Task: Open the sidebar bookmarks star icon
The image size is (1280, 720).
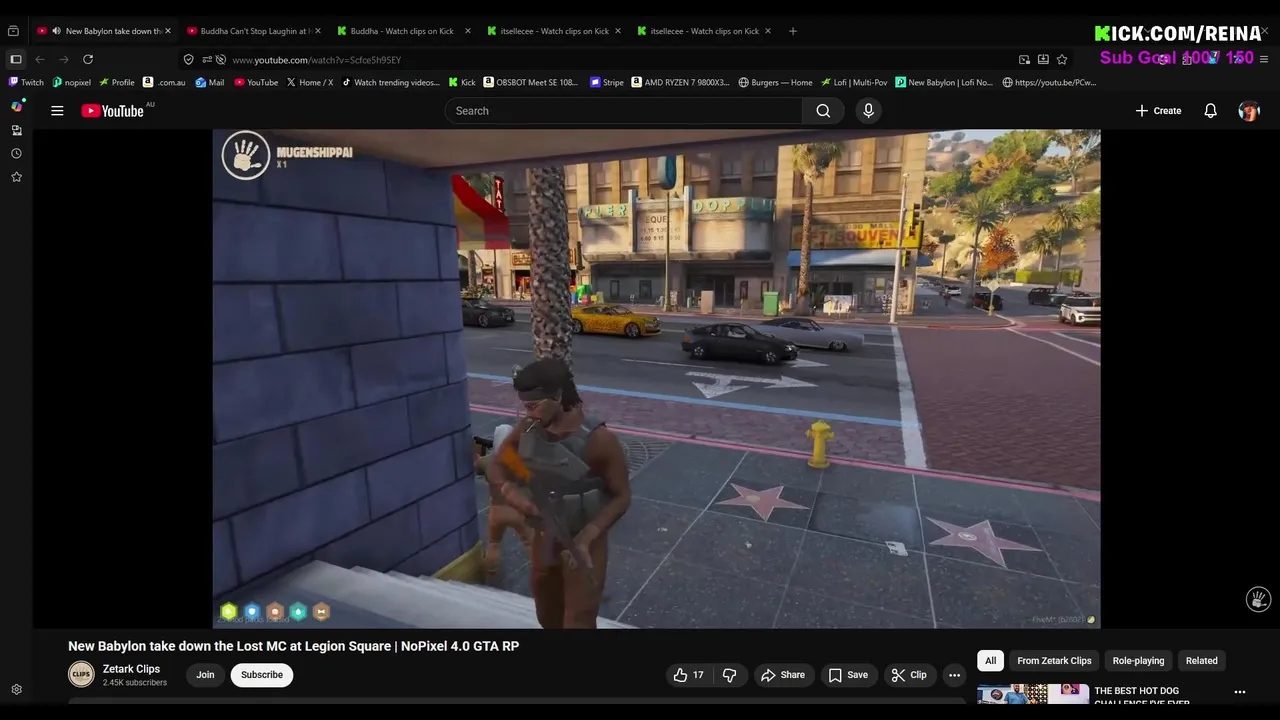Action: [16, 177]
